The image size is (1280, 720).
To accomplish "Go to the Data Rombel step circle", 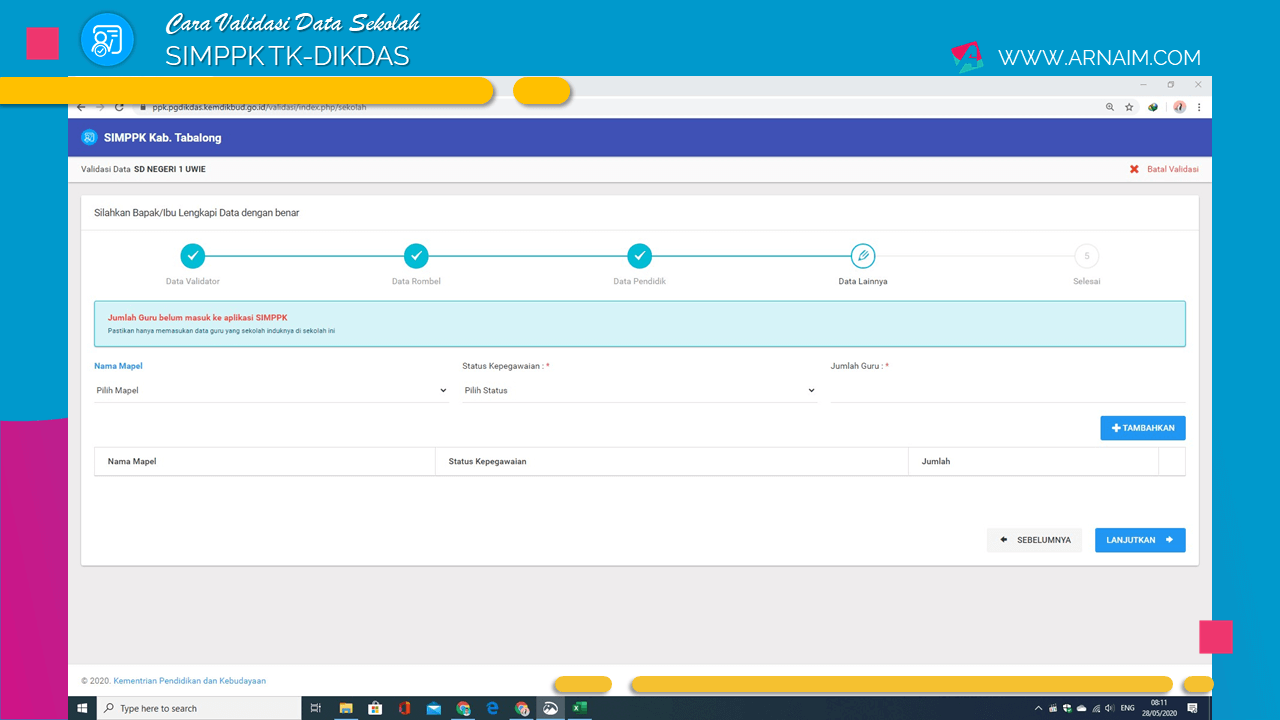I will pyautogui.click(x=416, y=256).
